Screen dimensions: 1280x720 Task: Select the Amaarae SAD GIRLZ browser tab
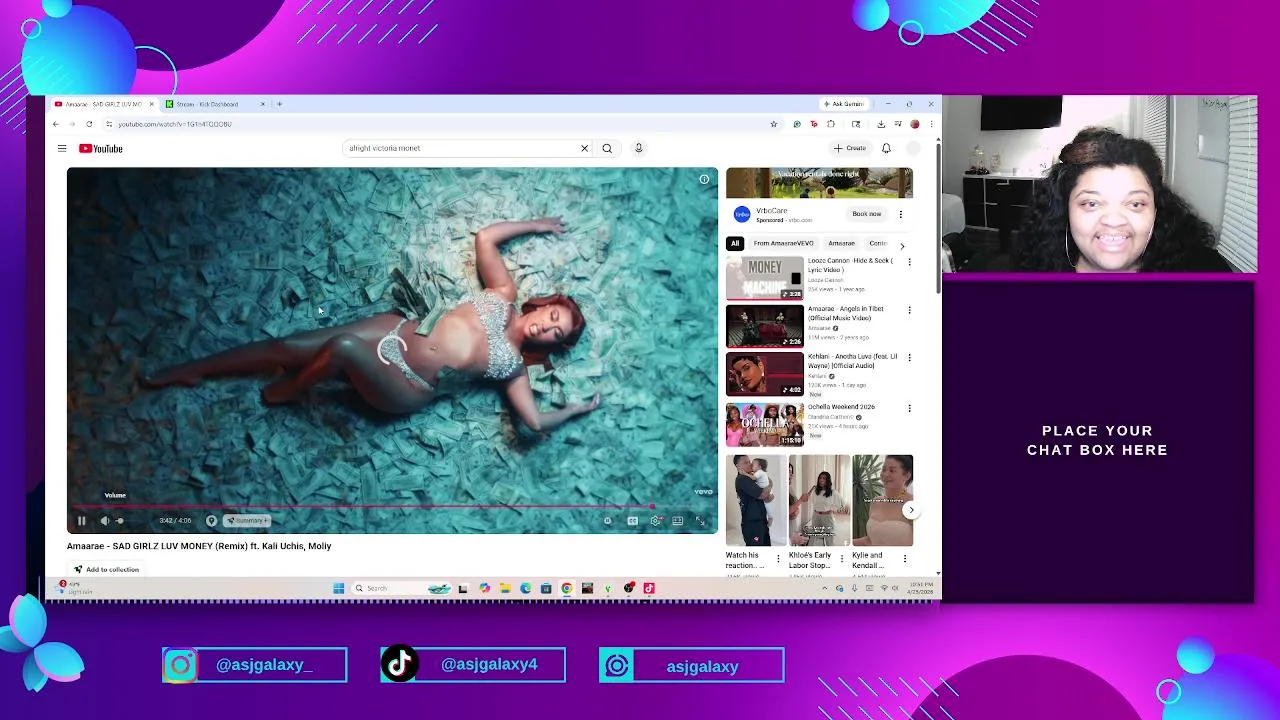tap(104, 104)
